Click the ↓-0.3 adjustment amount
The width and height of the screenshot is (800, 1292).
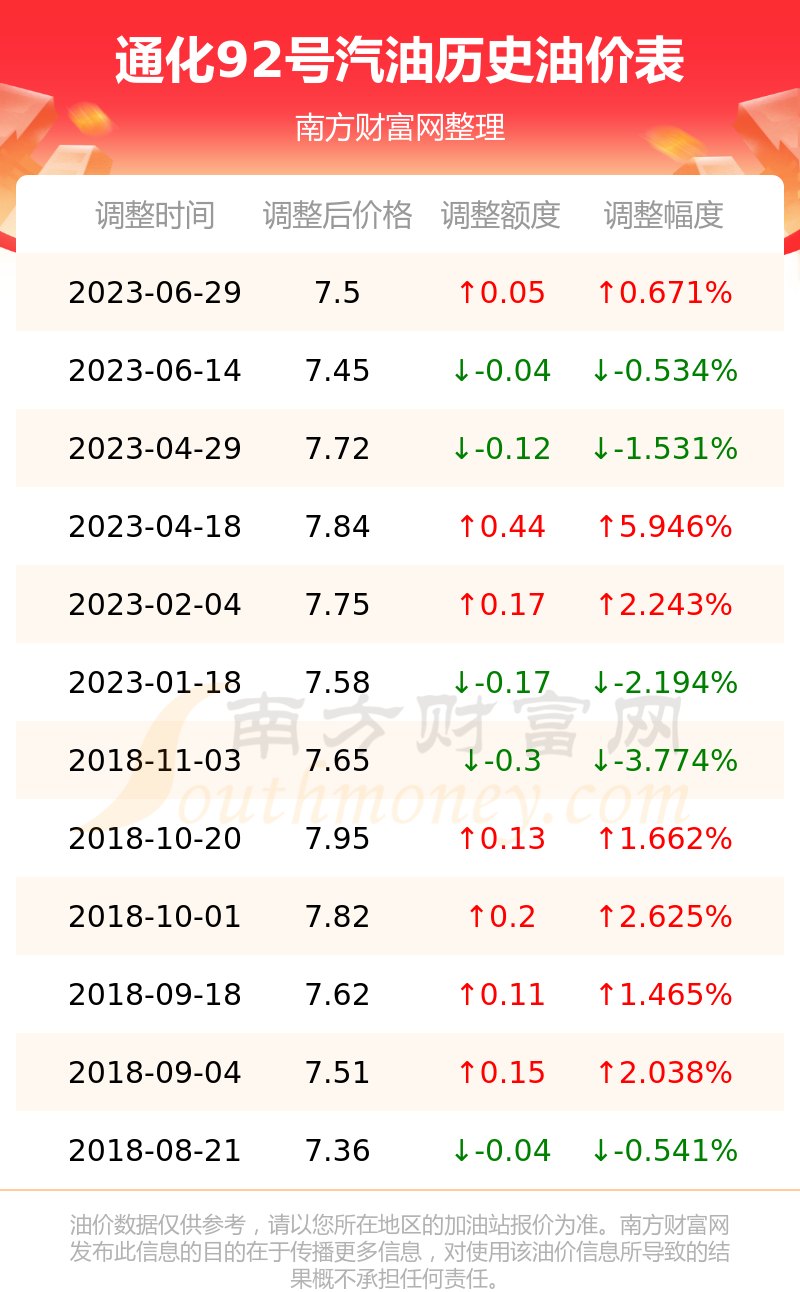click(x=501, y=761)
